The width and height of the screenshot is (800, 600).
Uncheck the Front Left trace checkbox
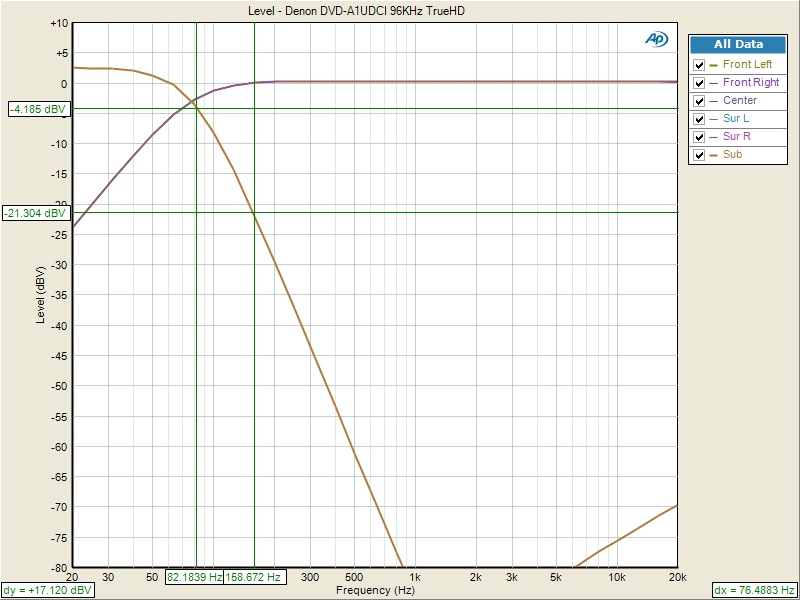(x=700, y=65)
